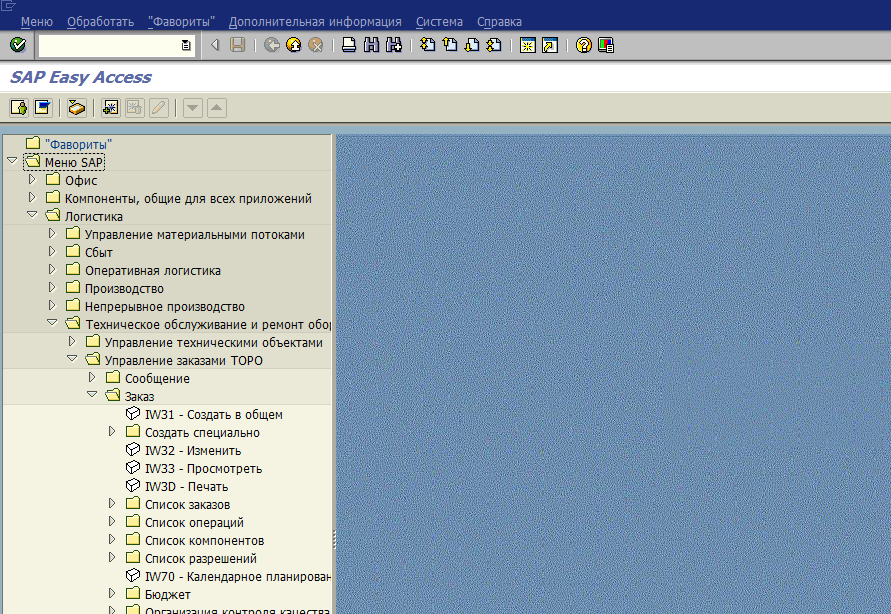Collapse Техническое обслуживание и ремонт node

click(x=52, y=323)
